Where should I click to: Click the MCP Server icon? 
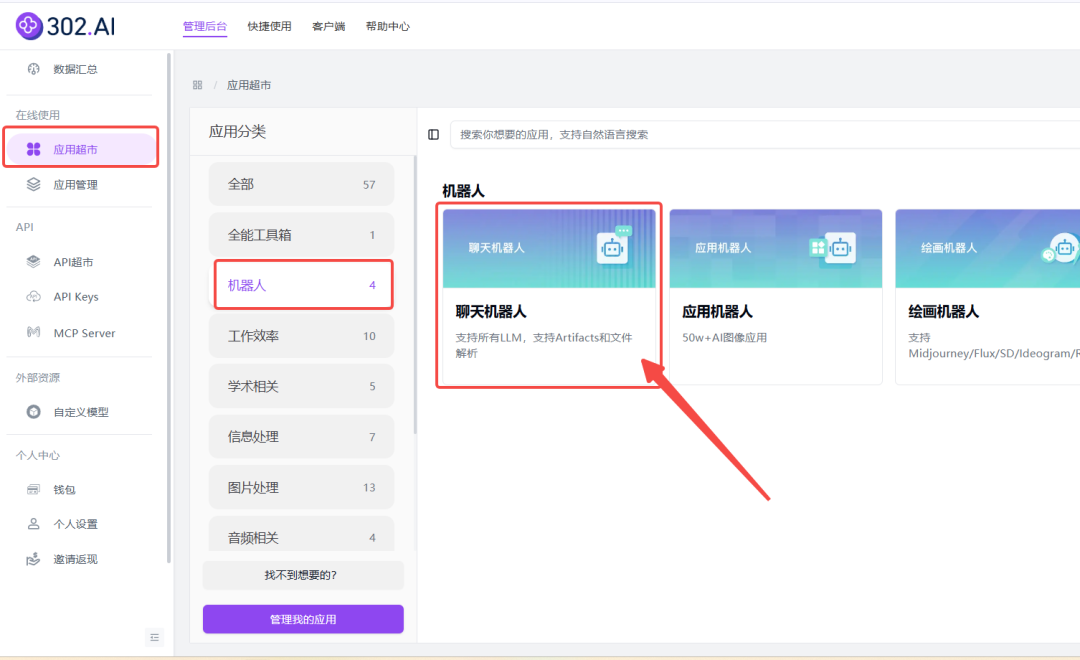pyautogui.click(x=33, y=332)
